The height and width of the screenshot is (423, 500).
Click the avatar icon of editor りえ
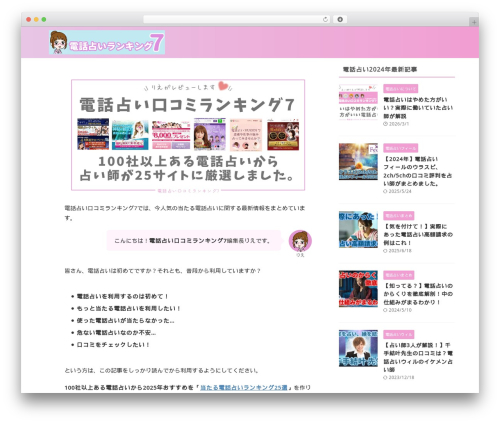[x=300, y=241]
